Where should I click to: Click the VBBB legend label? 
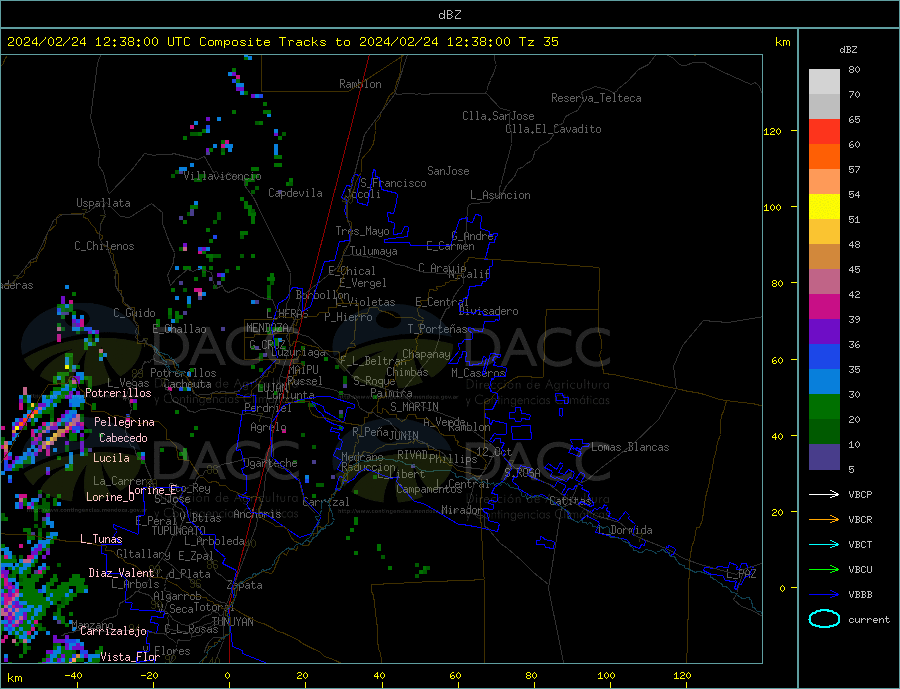tap(860, 594)
